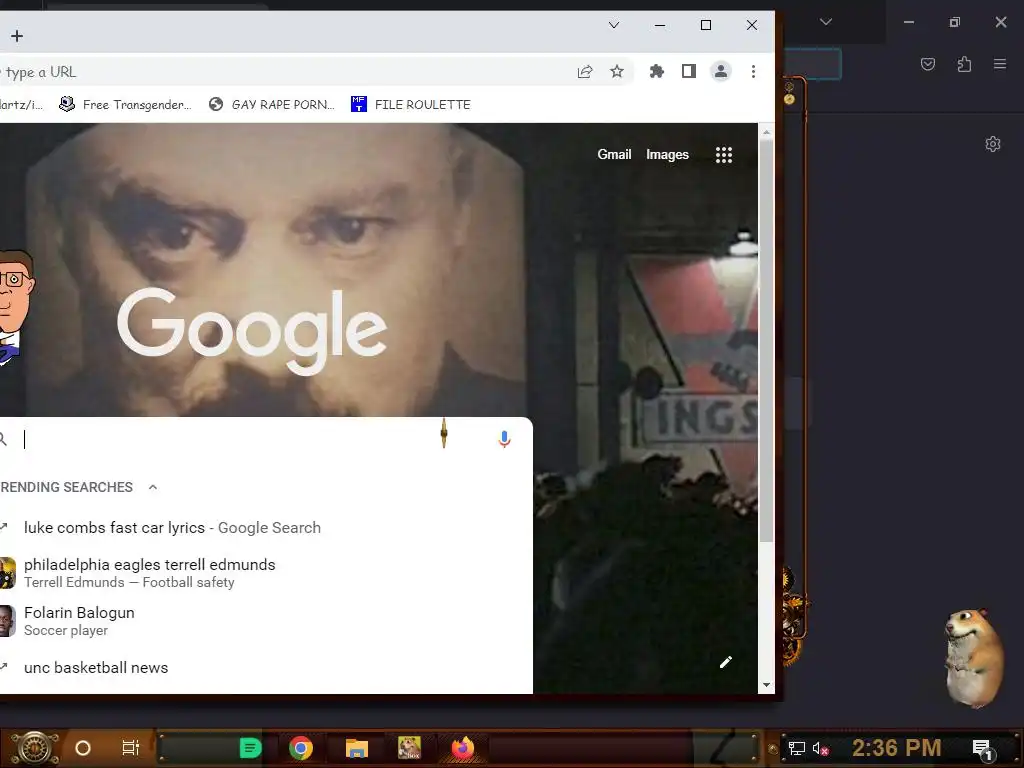The width and height of the screenshot is (1024, 768).
Task: Unmute volume from tray speaker icon
Action: coord(820,748)
